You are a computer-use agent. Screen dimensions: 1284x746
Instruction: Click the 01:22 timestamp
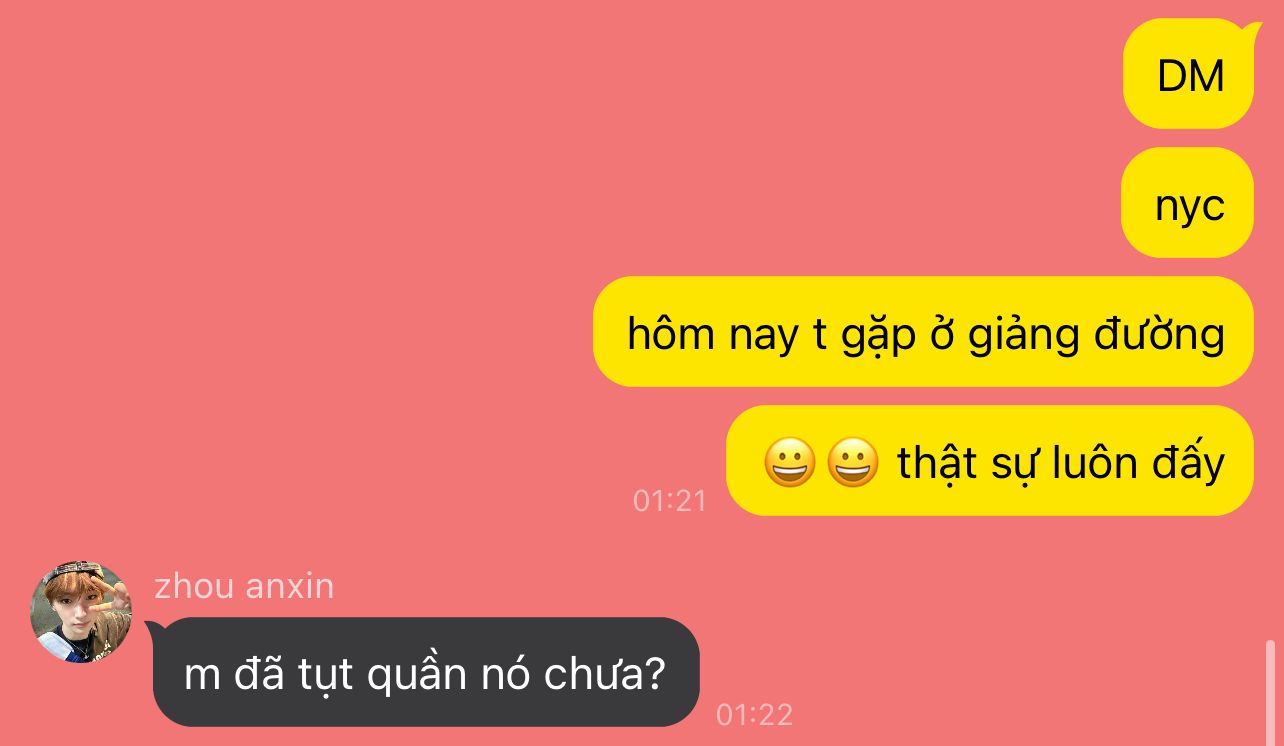tap(754, 714)
